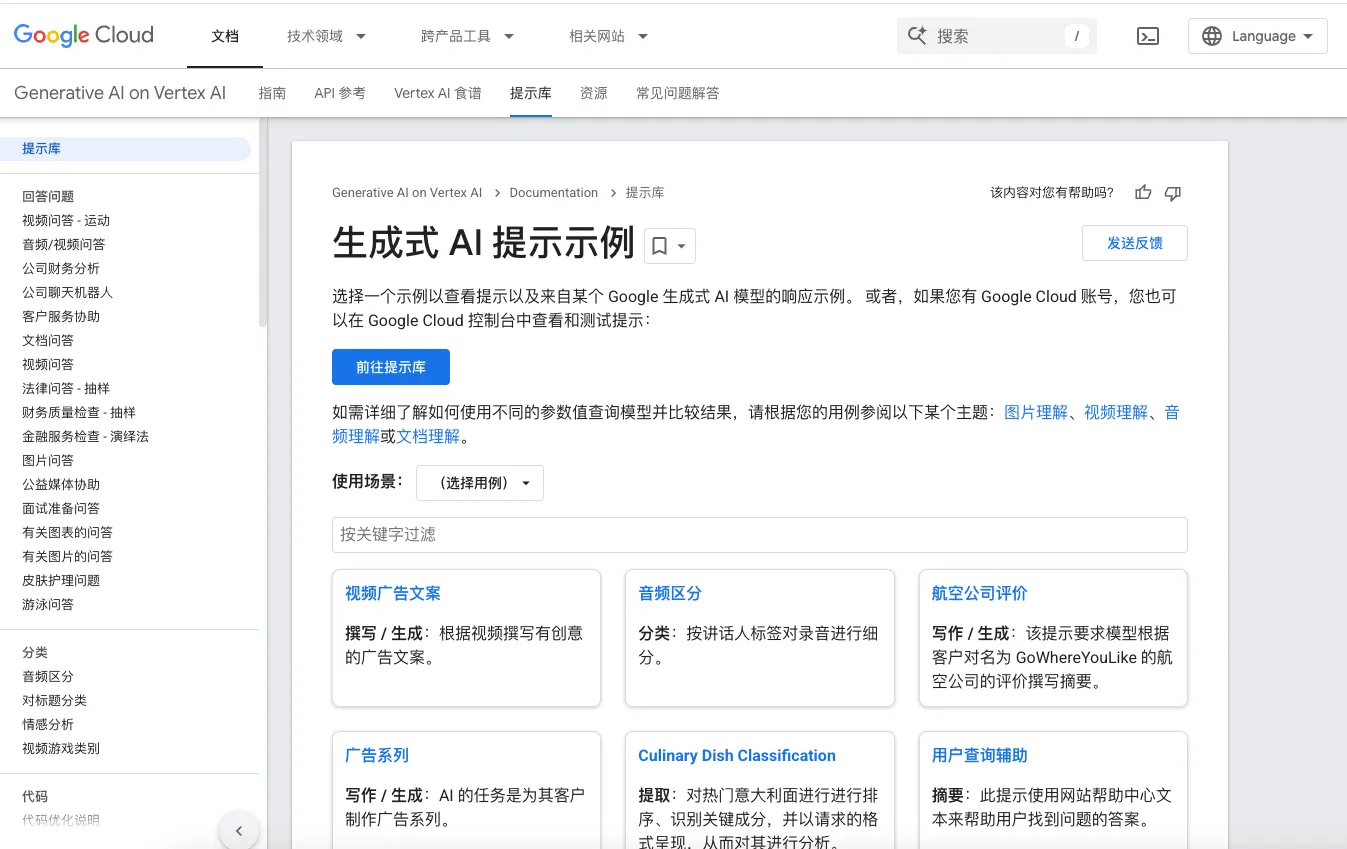
Task: Click the 前往提示库 button
Action: (391, 367)
